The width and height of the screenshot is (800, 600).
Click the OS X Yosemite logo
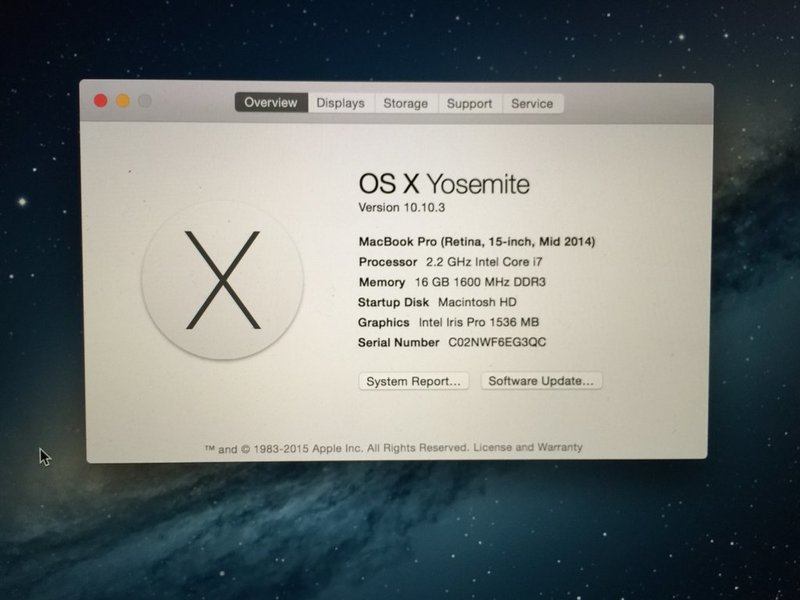[x=222, y=280]
